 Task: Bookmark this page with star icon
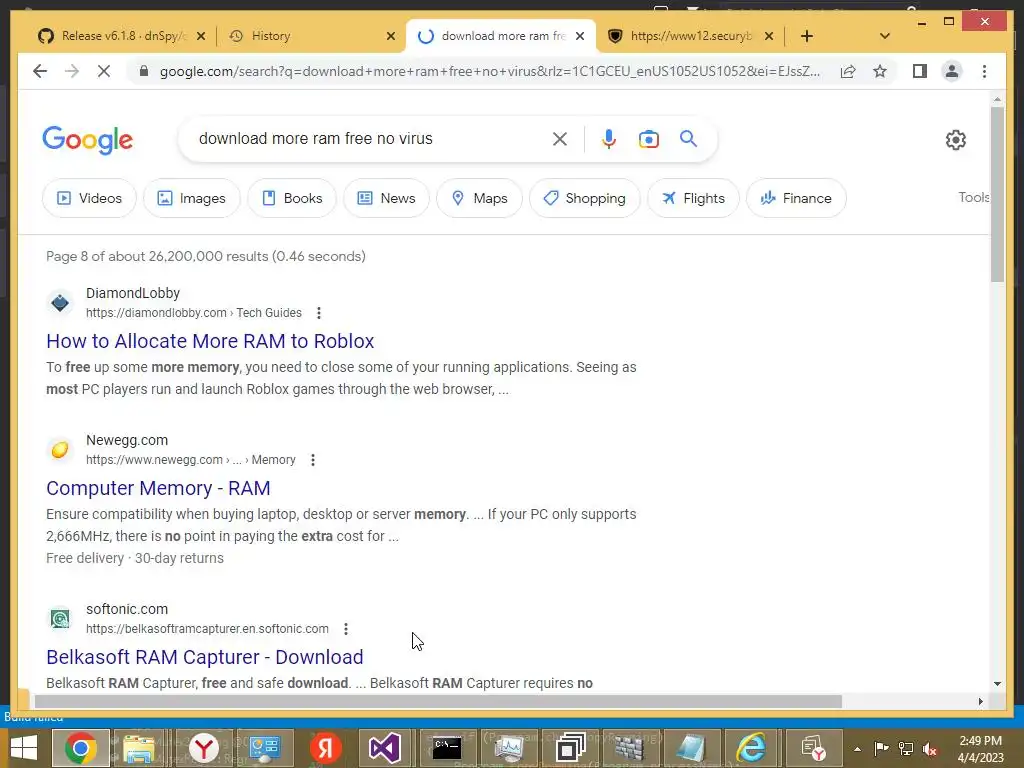pyautogui.click(x=880, y=71)
